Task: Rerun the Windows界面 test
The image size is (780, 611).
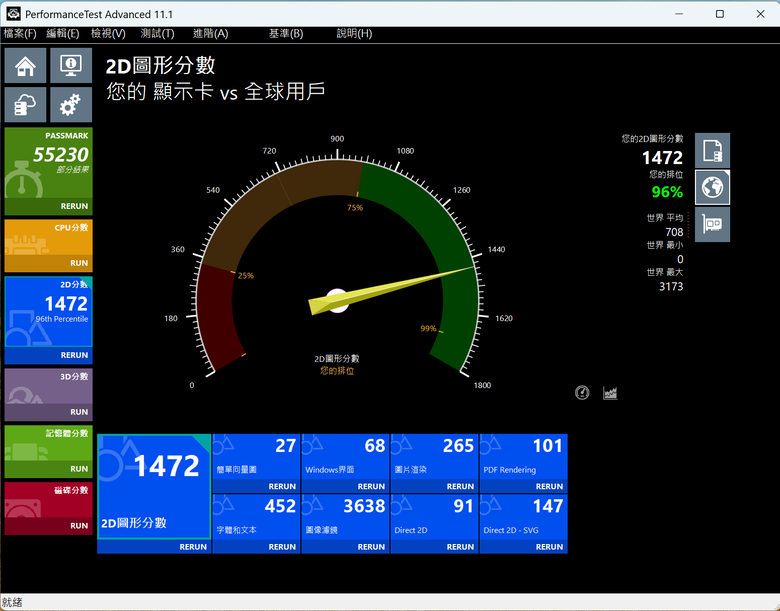Action: tap(345, 486)
